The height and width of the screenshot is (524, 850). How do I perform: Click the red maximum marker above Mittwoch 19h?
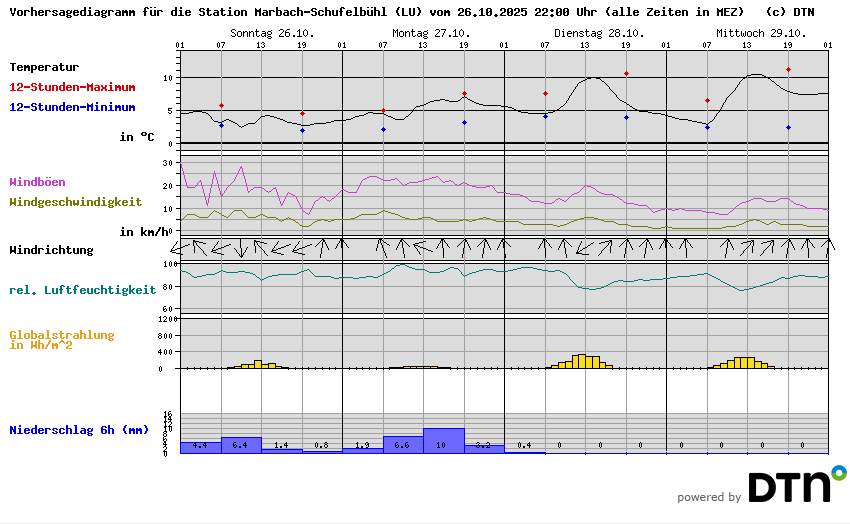(788, 70)
